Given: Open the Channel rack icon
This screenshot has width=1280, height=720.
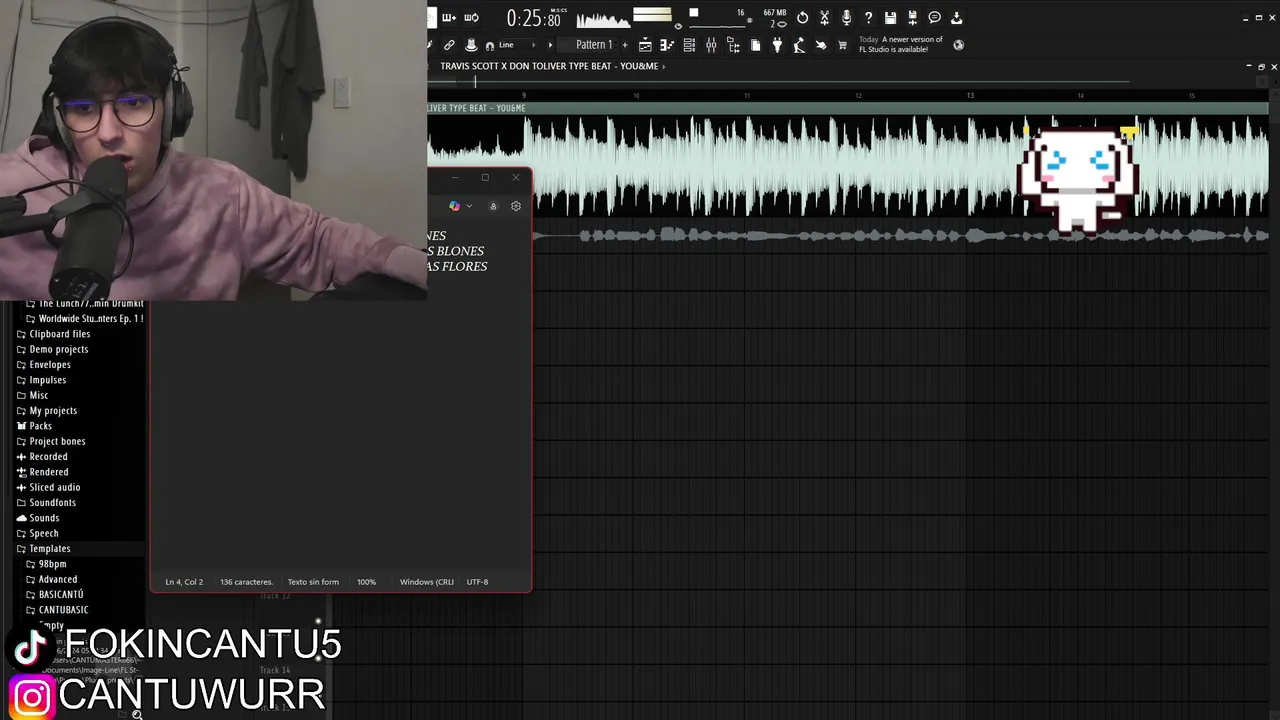Looking at the screenshot, I should coord(689,45).
